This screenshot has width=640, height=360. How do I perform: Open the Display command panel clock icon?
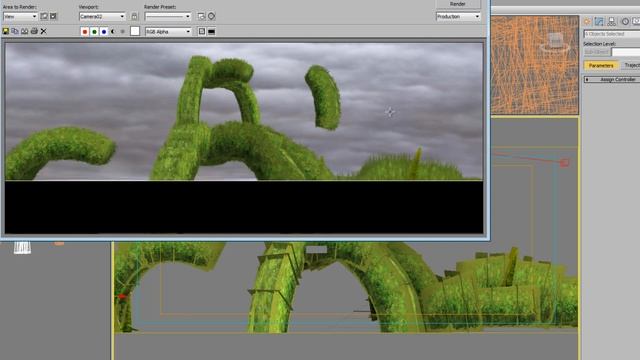(625, 22)
